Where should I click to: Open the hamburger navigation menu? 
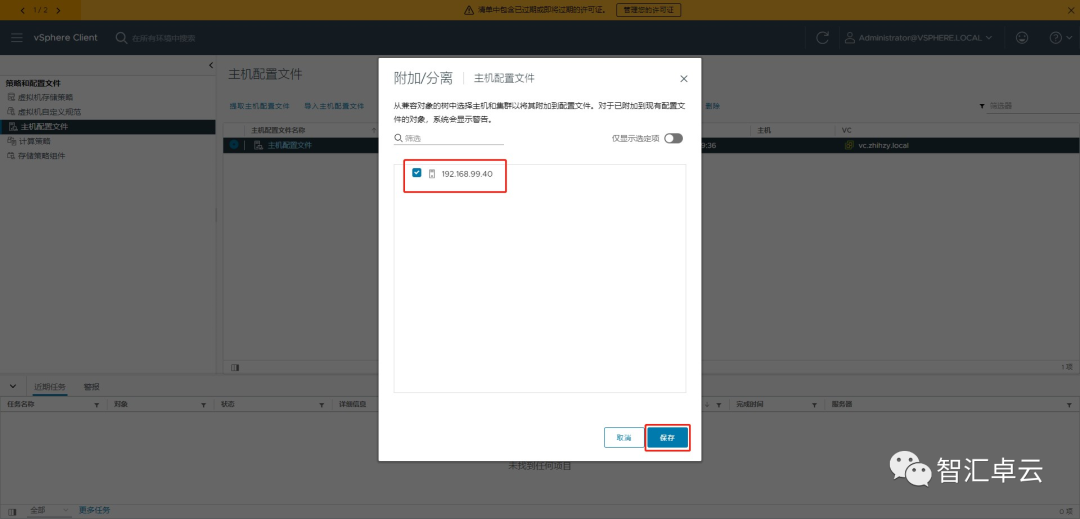pyautogui.click(x=17, y=37)
